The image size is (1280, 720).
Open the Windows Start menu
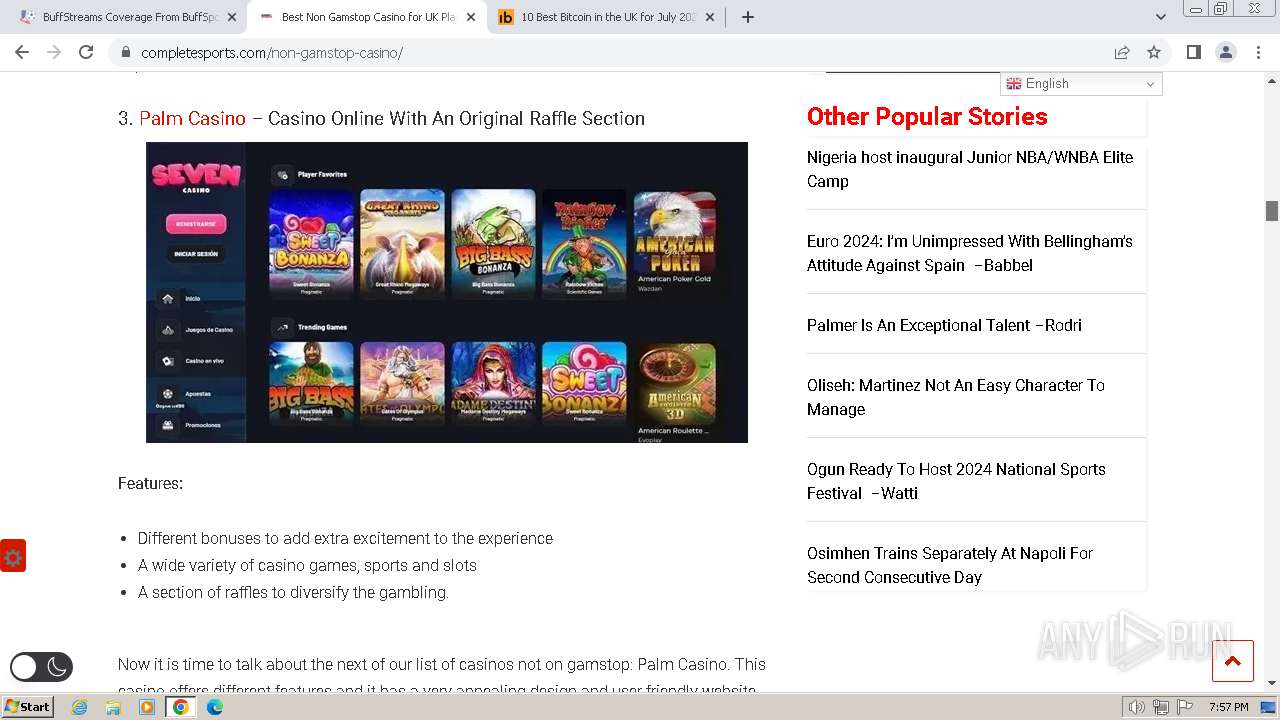[27, 706]
